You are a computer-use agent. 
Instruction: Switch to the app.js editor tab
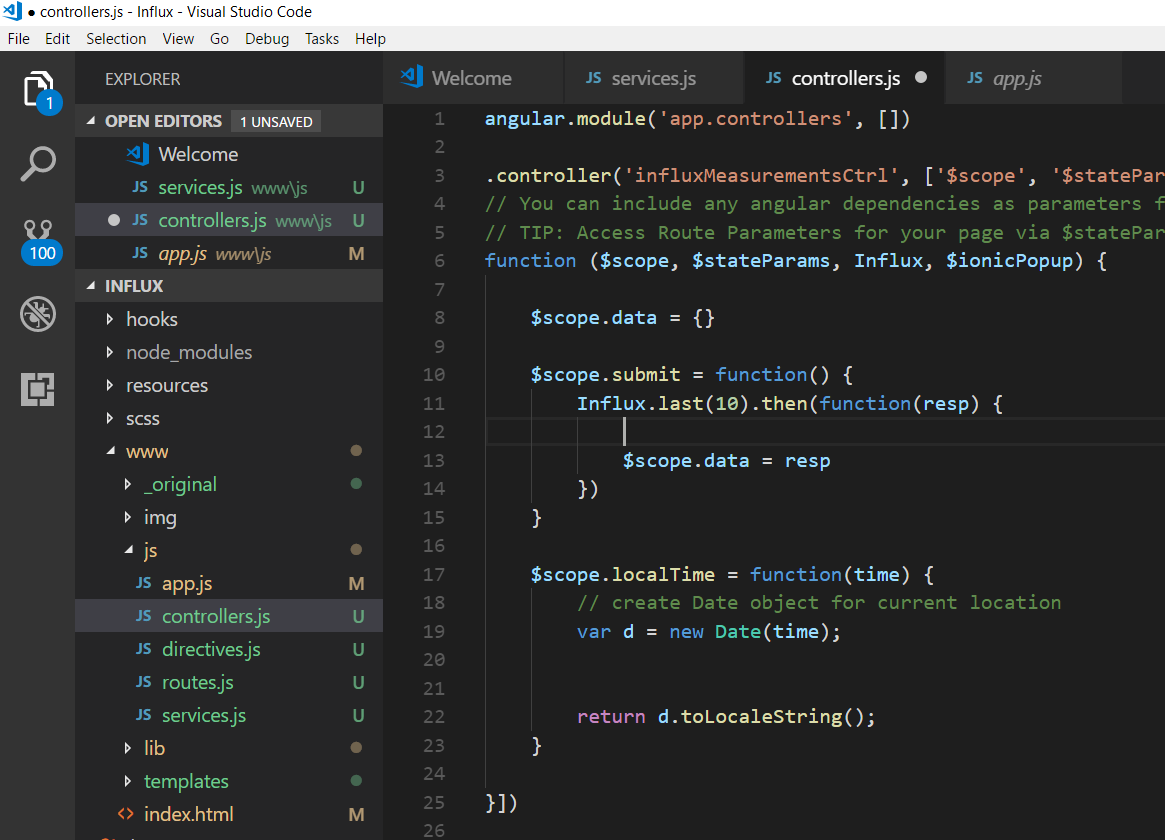[x=1016, y=78]
